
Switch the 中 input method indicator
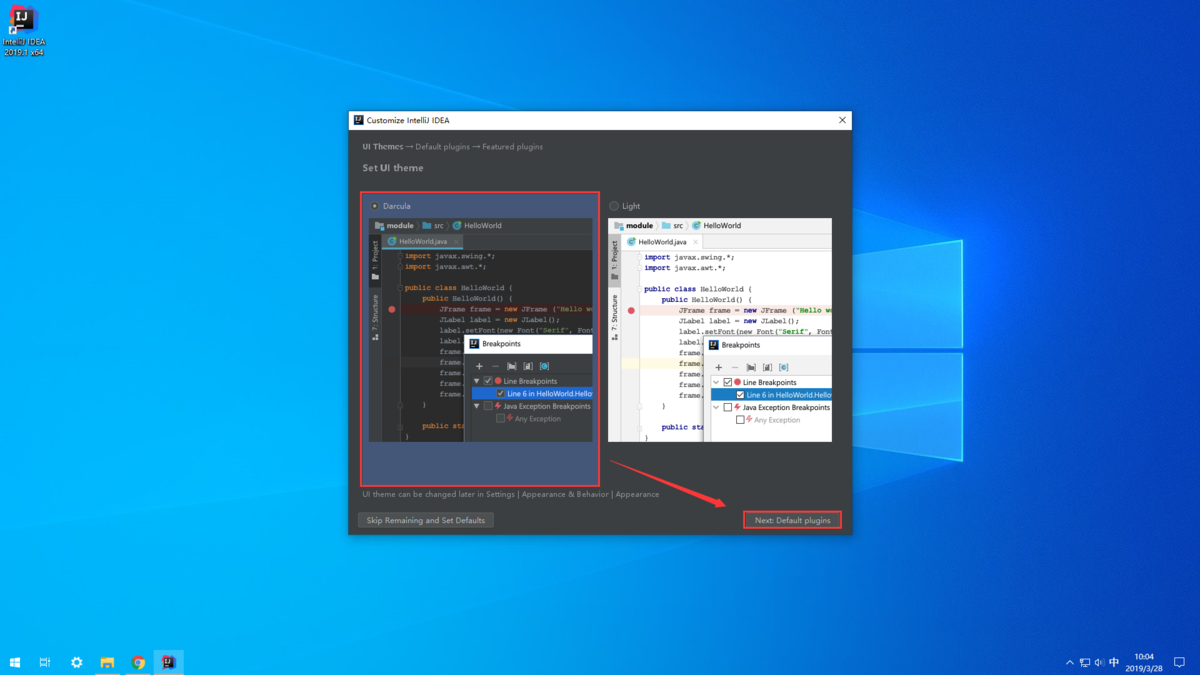1115,662
